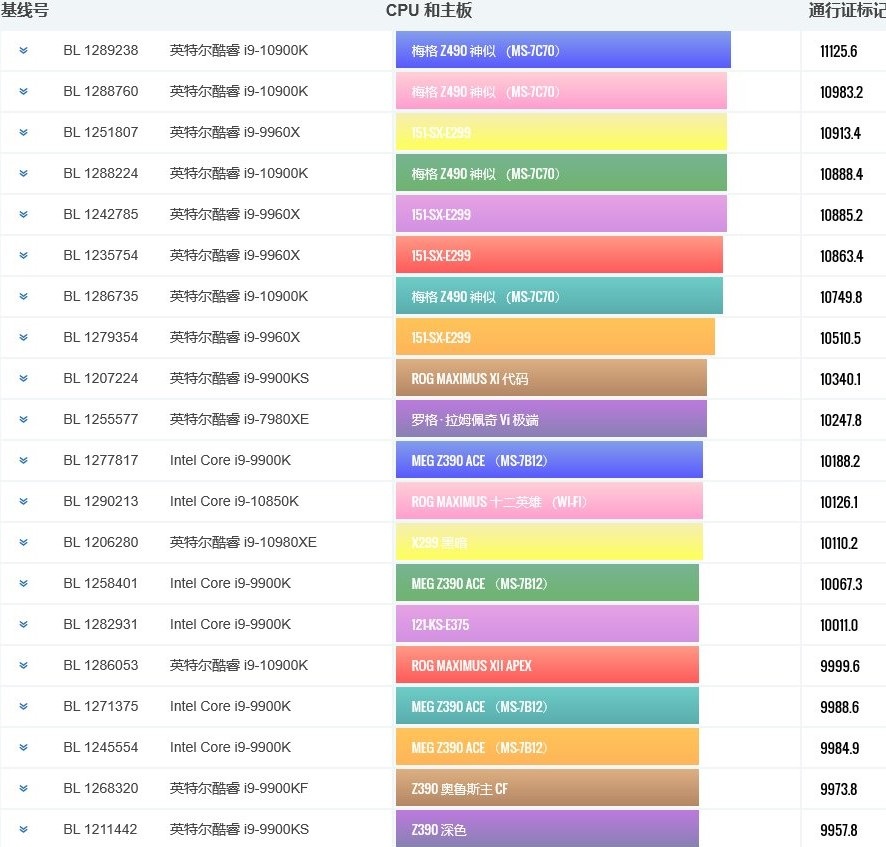Expand the BL 1288224 row chevron
The width and height of the screenshot is (886, 847).
tap(23, 173)
